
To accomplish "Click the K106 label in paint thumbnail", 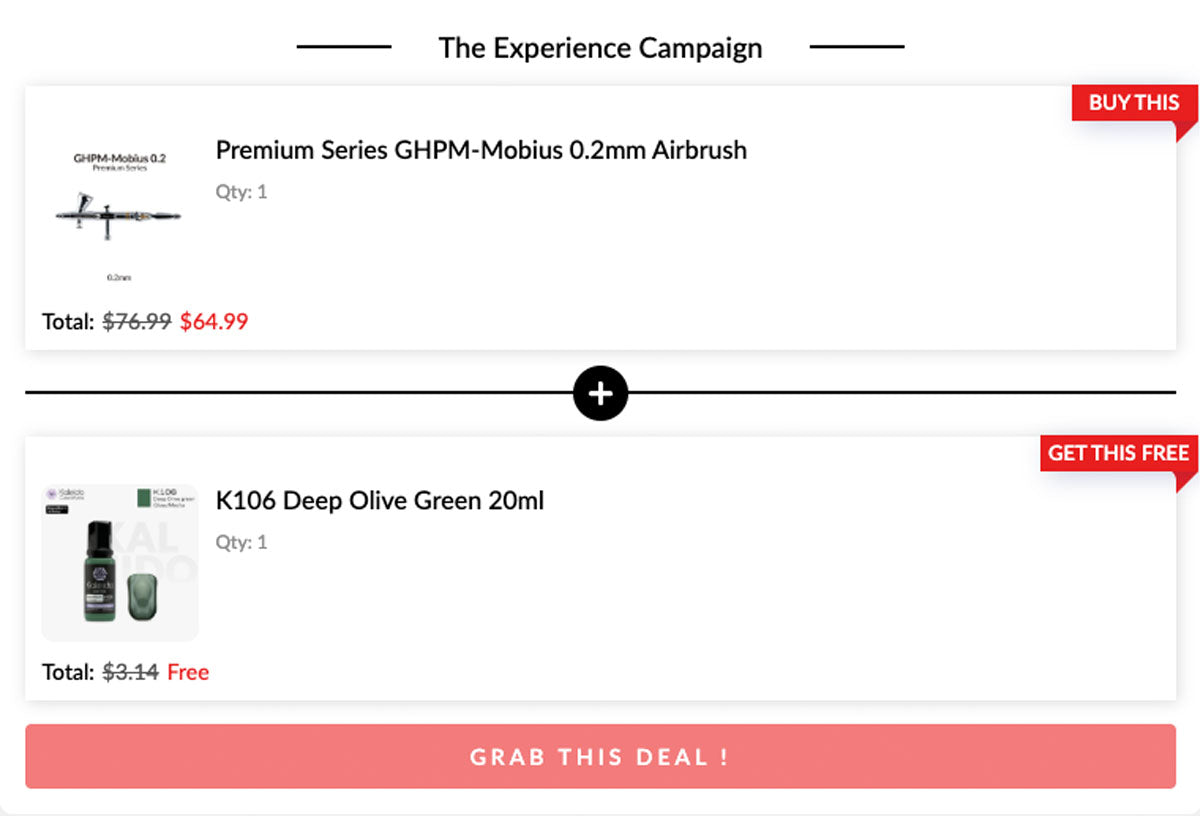I will [x=167, y=493].
